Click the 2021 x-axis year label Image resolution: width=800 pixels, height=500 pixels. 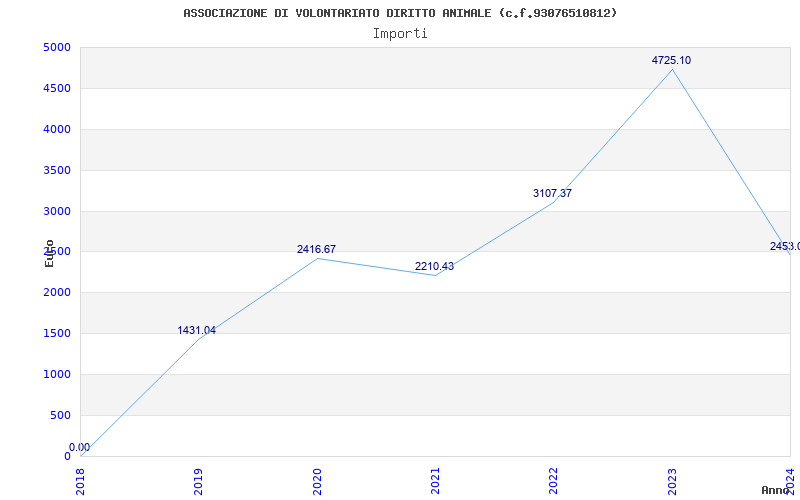(435, 481)
